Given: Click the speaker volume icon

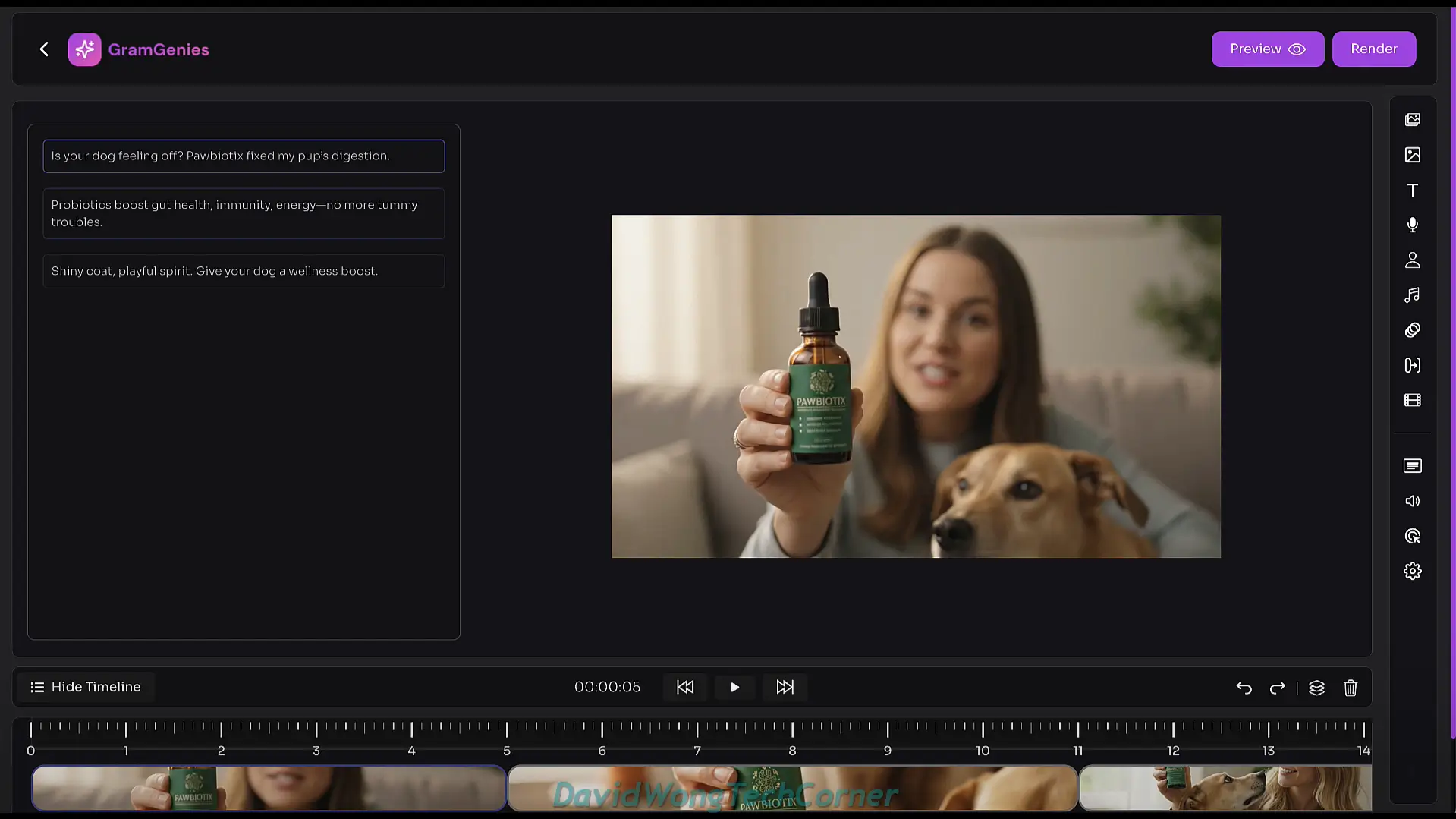Looking at the screenshot, I should click(1412, 501).
